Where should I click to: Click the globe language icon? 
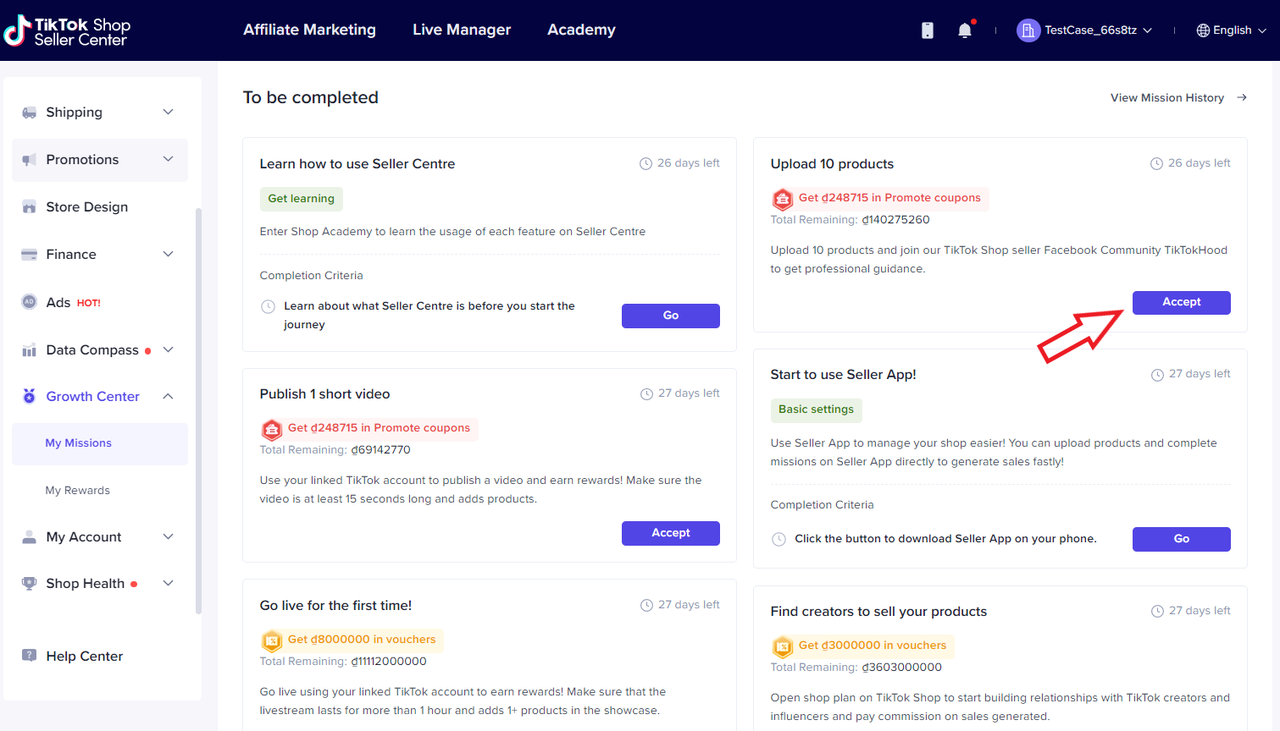1203,31
